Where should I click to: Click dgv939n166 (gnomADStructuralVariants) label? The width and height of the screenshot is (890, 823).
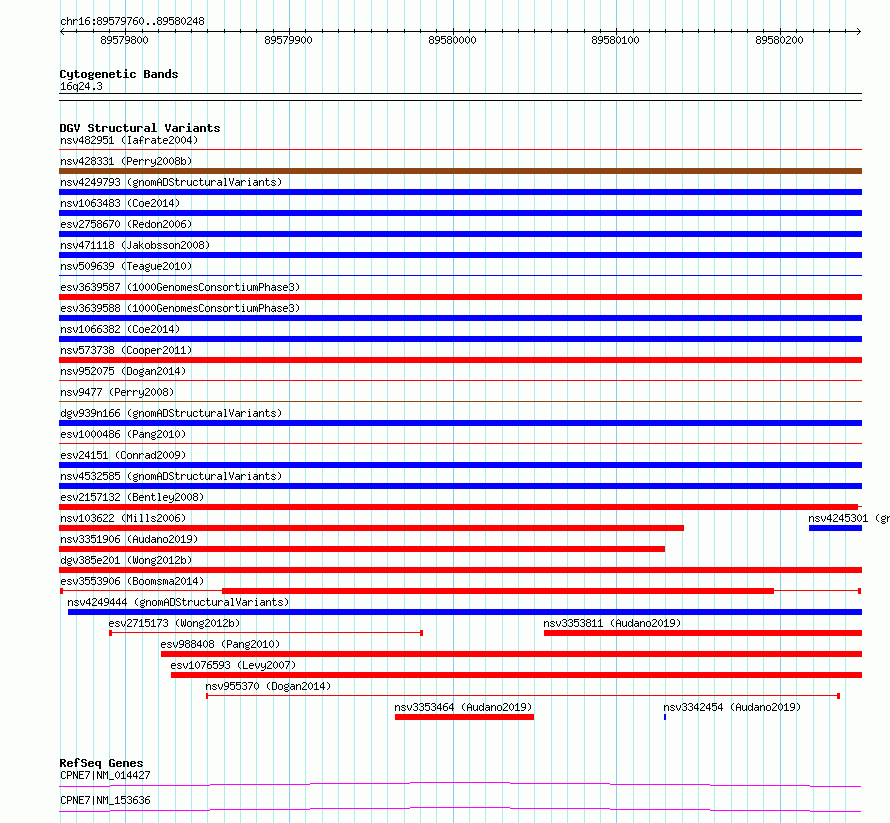click(171, 413)
